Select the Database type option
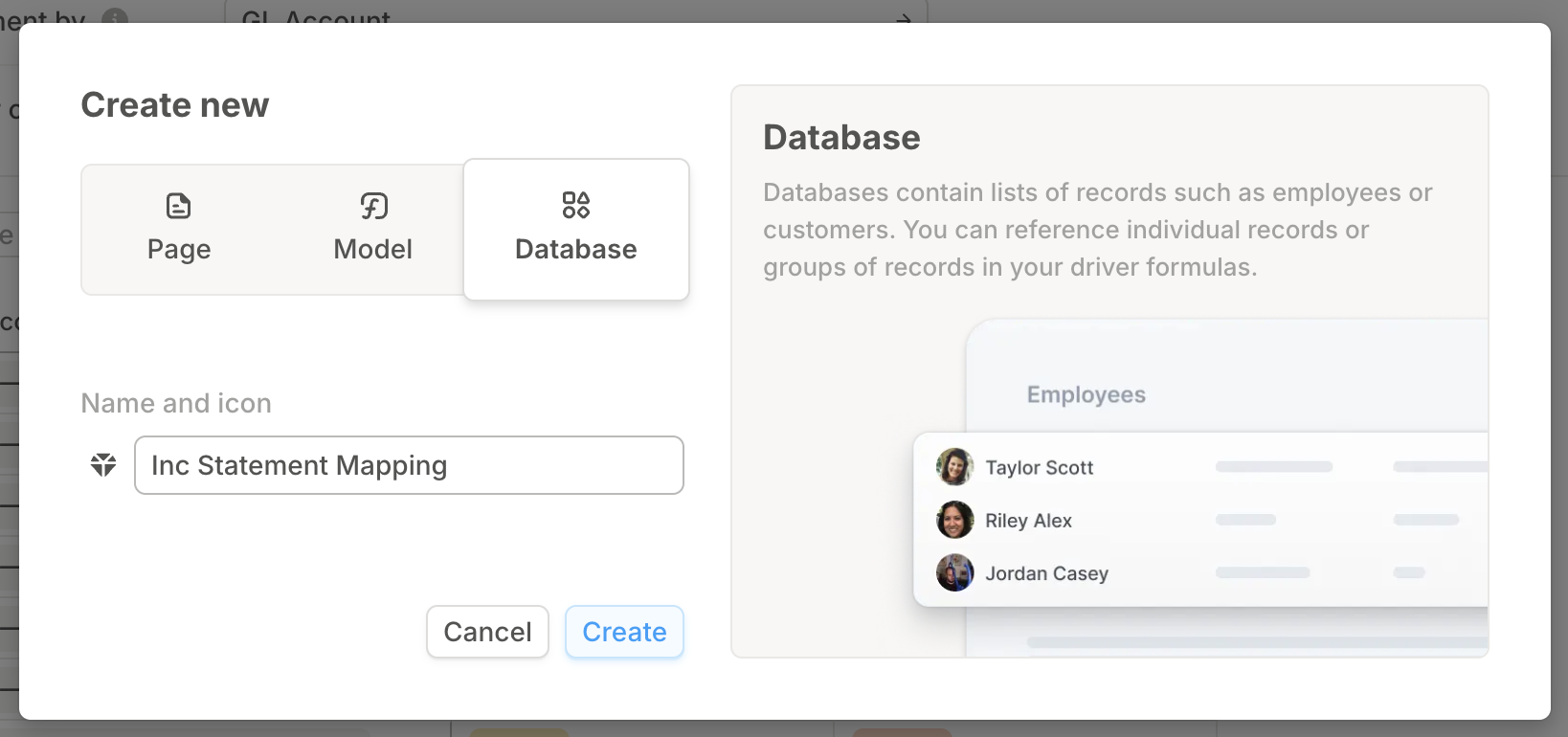 576,230
